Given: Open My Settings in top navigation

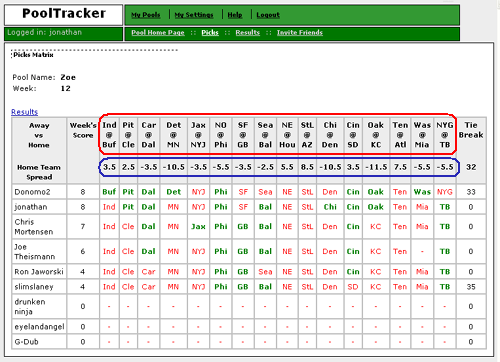Looking at the screenshot, I should pos(194,15).
